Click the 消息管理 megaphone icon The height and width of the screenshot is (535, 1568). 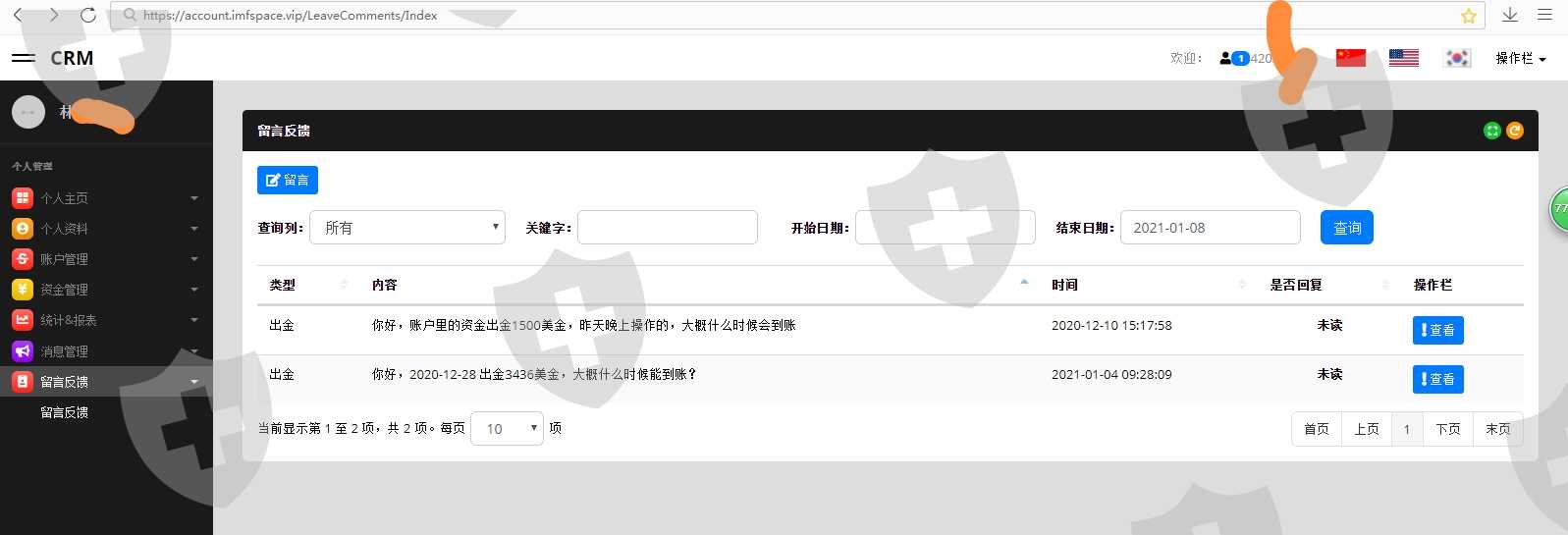23,351
